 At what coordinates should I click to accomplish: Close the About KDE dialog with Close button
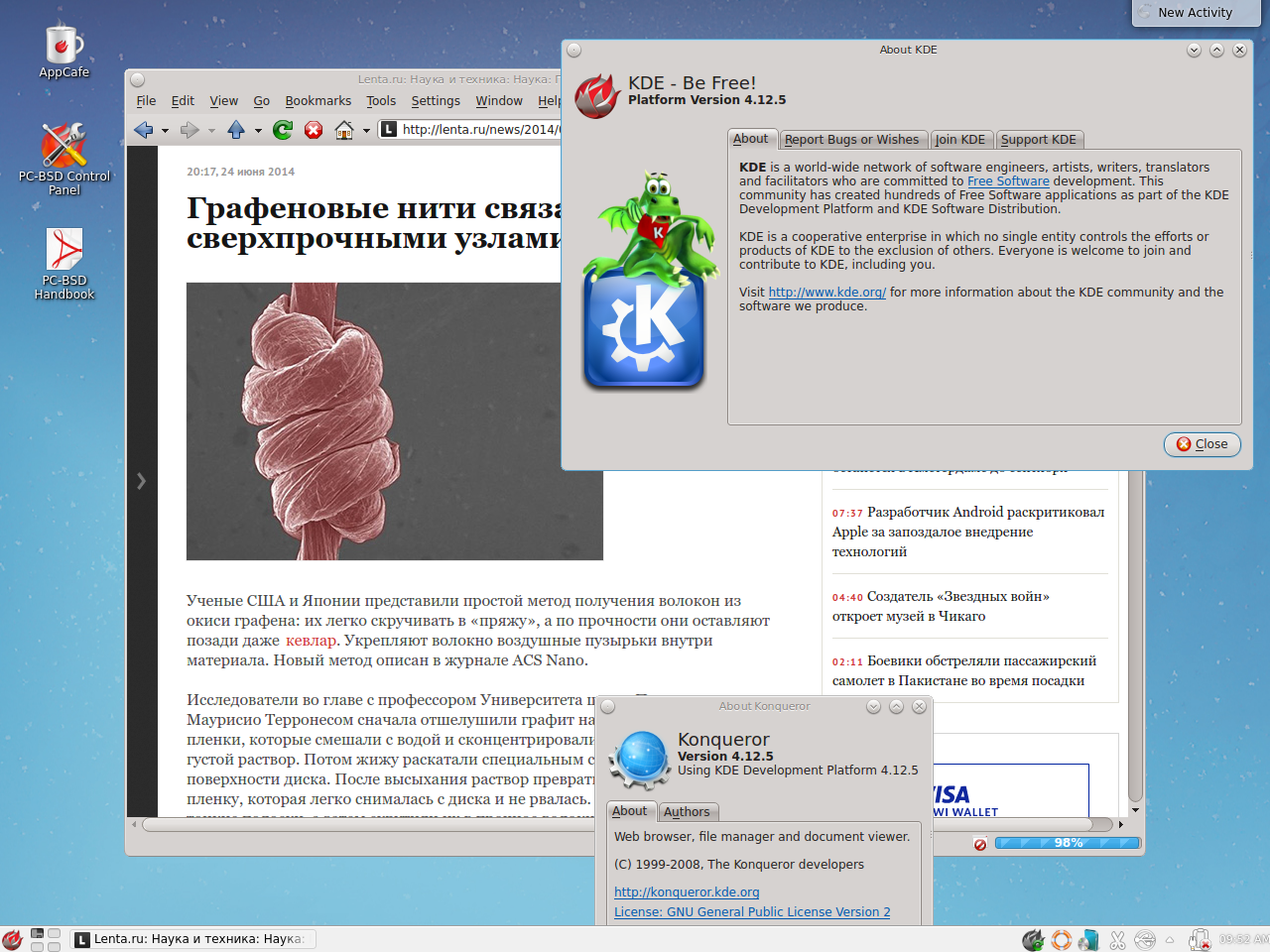1203,444
